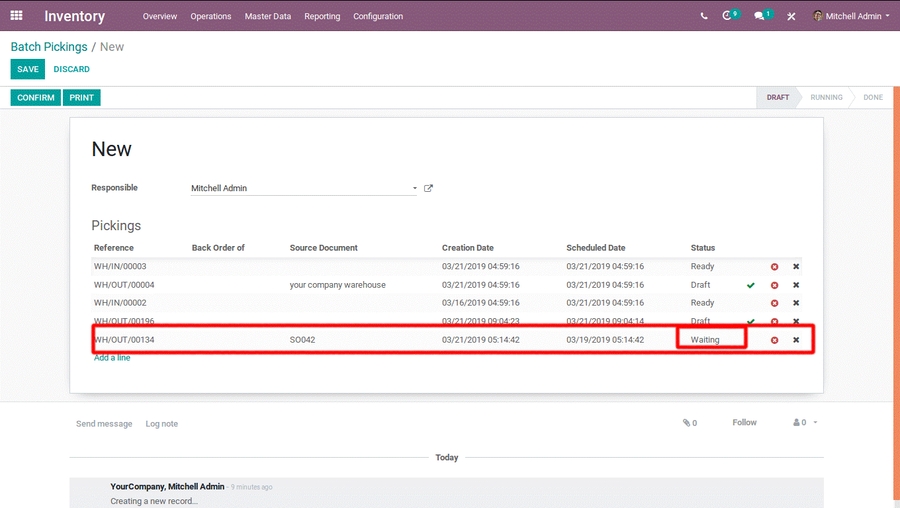
Task: Click the developer tools wrench icon
Action: 791,16
